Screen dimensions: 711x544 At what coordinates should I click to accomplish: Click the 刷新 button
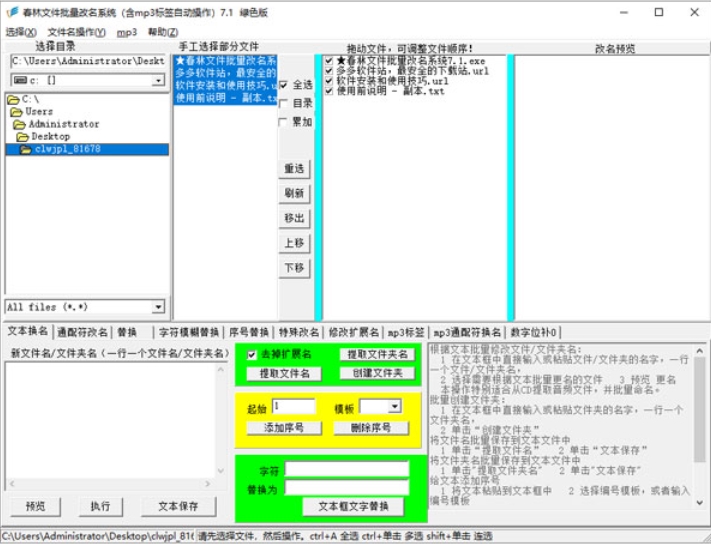[294, 193]
